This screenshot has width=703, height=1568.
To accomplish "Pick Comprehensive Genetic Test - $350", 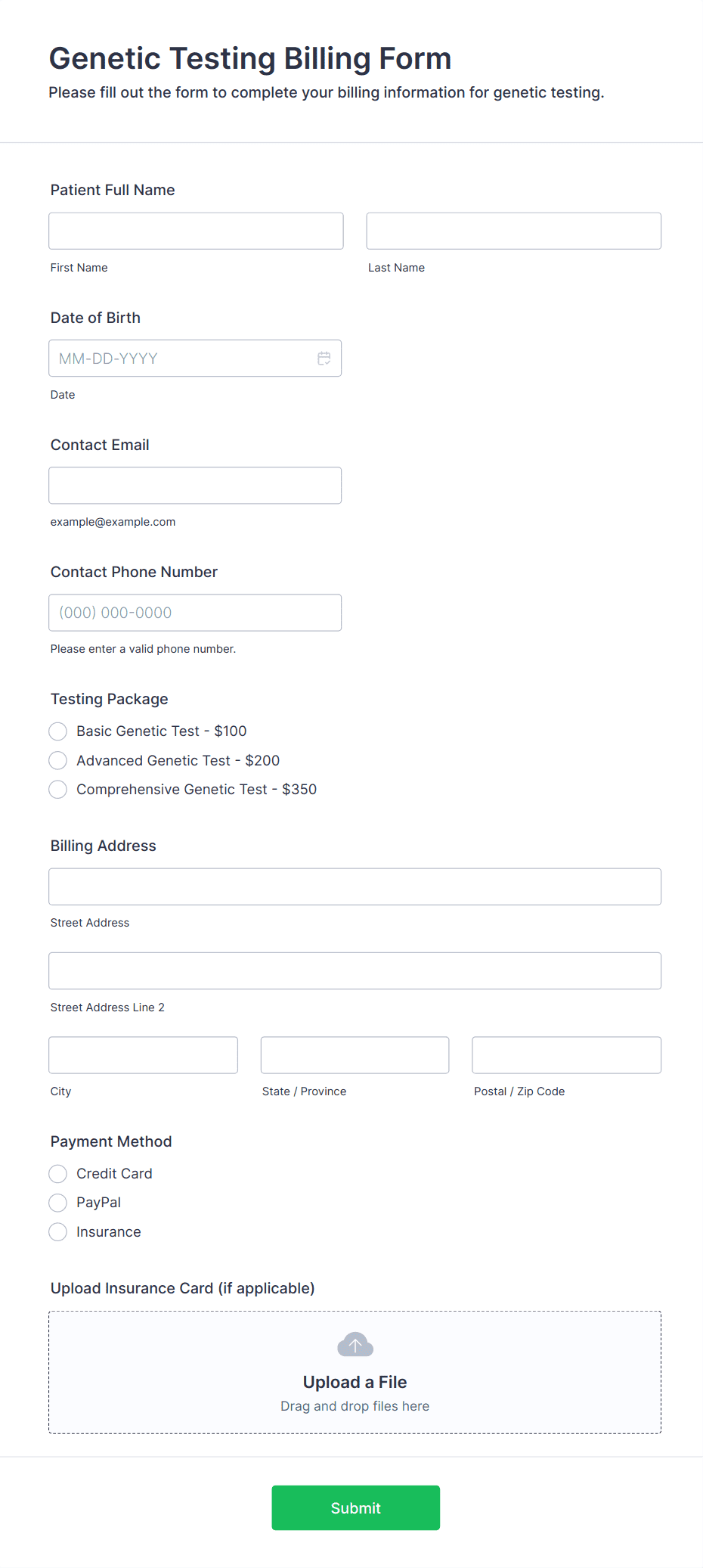I will pos(58,790).
